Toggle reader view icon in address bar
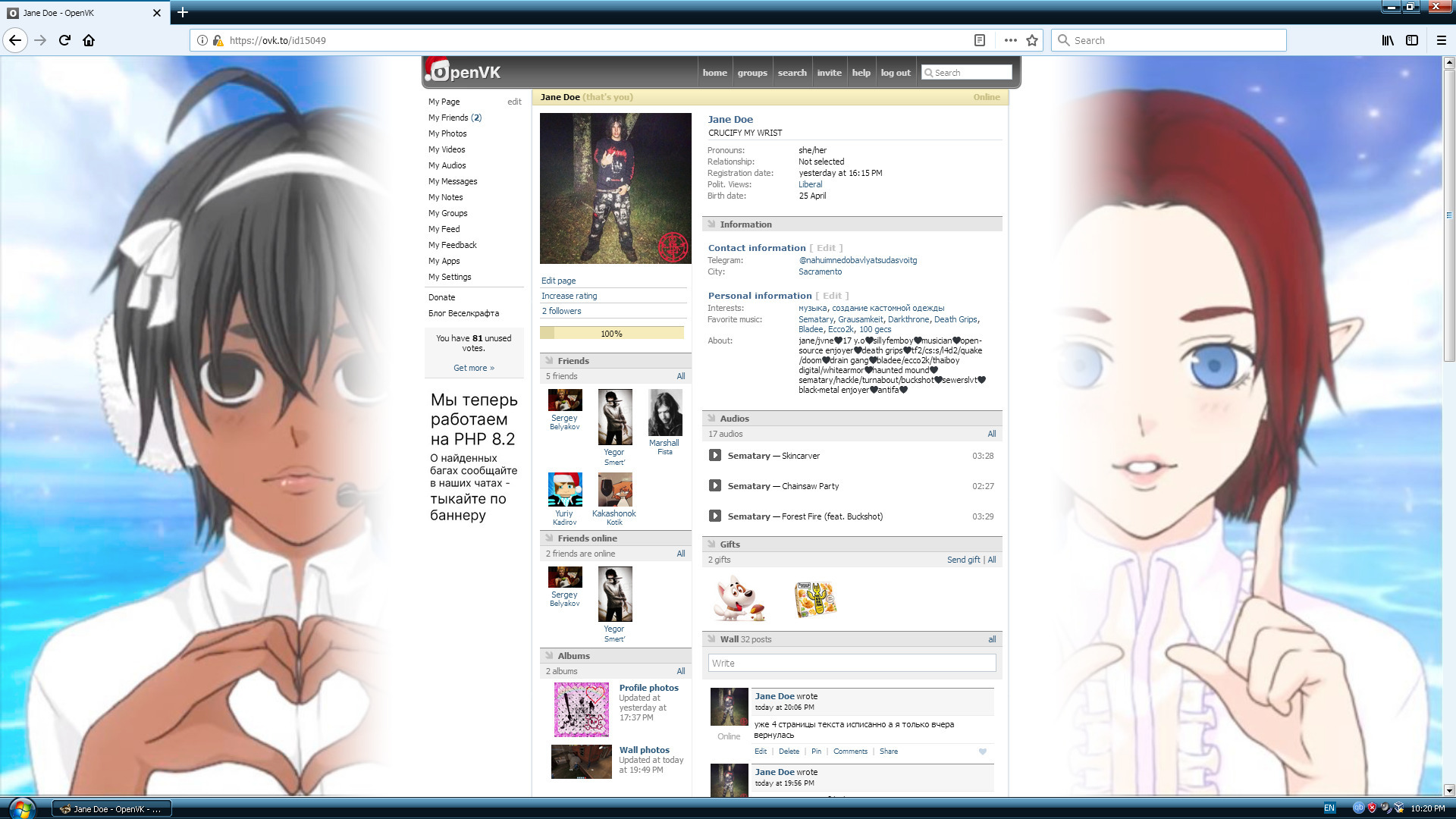The width and height of the screenshot is (1456, 819). click(x=980, y=40)
